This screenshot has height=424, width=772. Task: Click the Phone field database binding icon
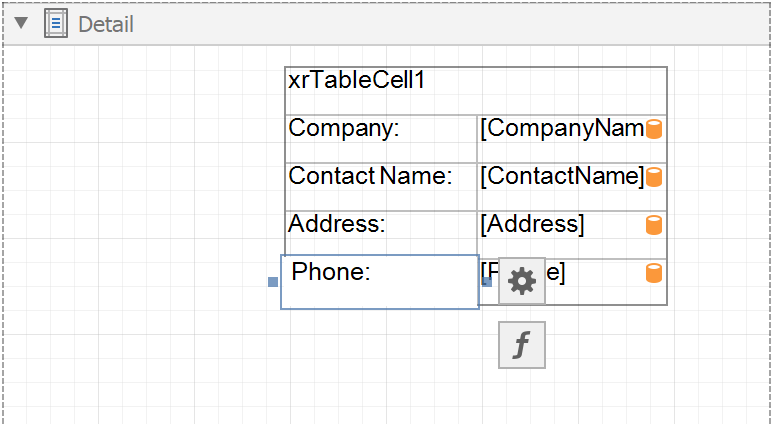point(654,273)
